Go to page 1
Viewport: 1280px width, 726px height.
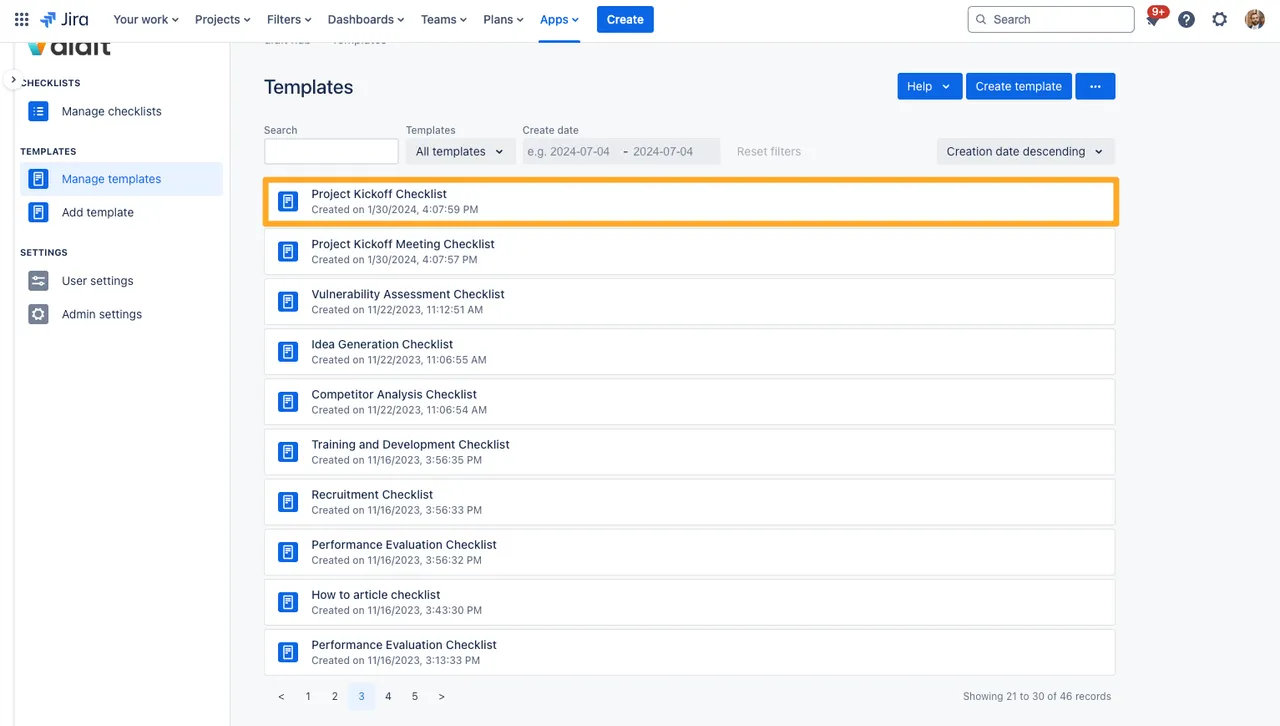(x=308, y=696)
